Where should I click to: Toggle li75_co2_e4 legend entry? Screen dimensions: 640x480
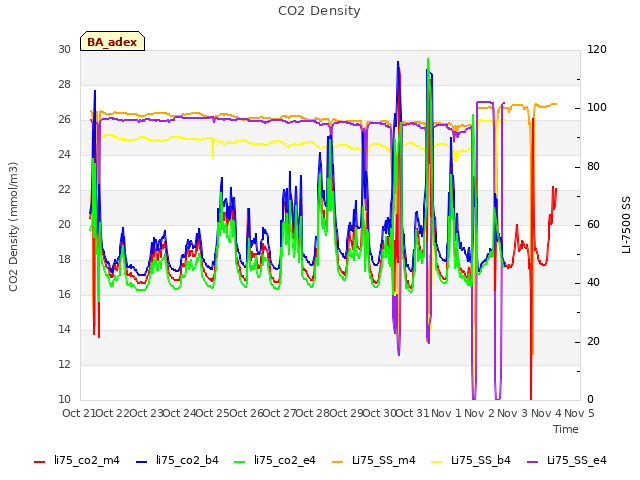coord(275,460)
